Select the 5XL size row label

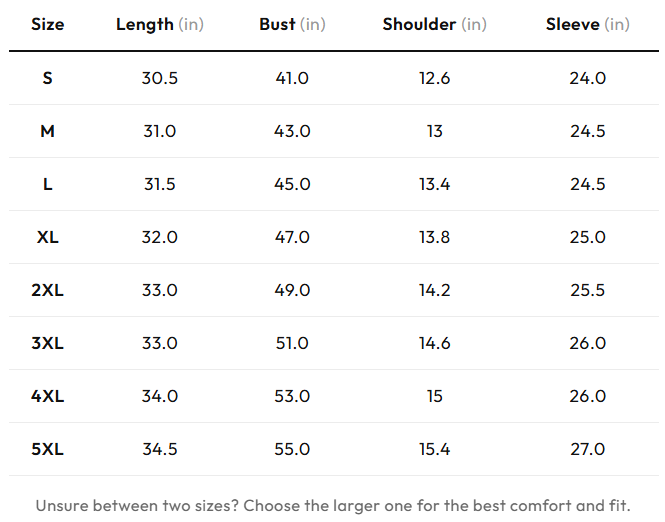pos(48,449)
